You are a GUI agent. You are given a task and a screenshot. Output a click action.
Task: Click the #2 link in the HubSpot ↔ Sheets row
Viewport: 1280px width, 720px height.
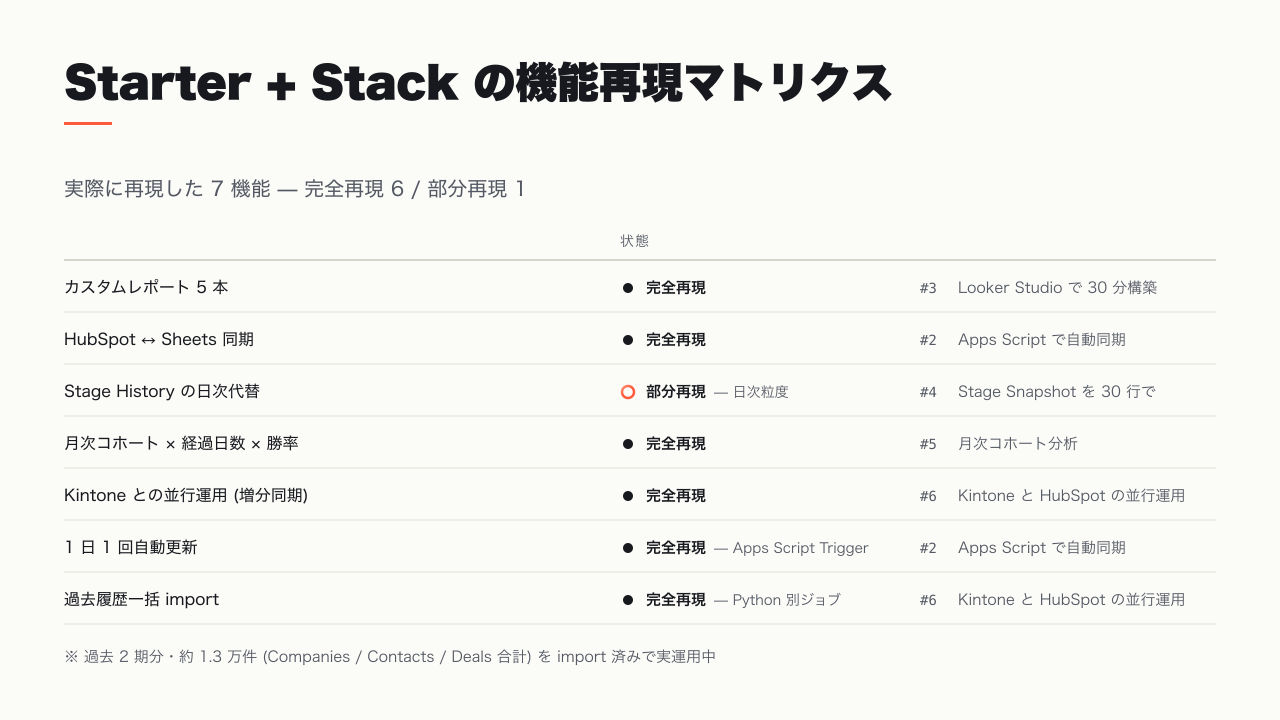pyautogui.click(x=1022, y=340)
